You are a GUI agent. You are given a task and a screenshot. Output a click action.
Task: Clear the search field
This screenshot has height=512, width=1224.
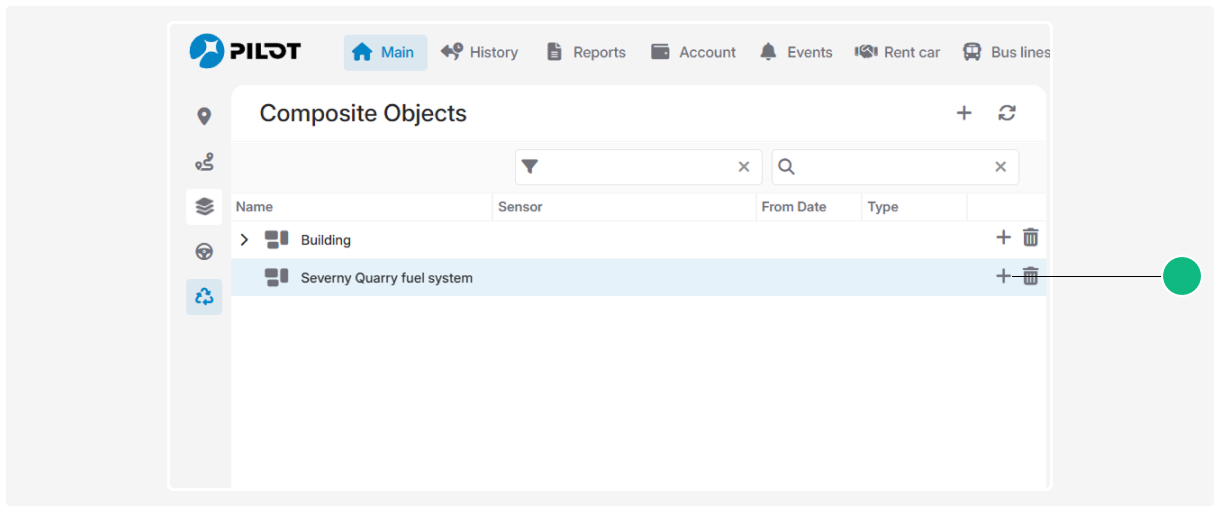tap(1000, 167)
